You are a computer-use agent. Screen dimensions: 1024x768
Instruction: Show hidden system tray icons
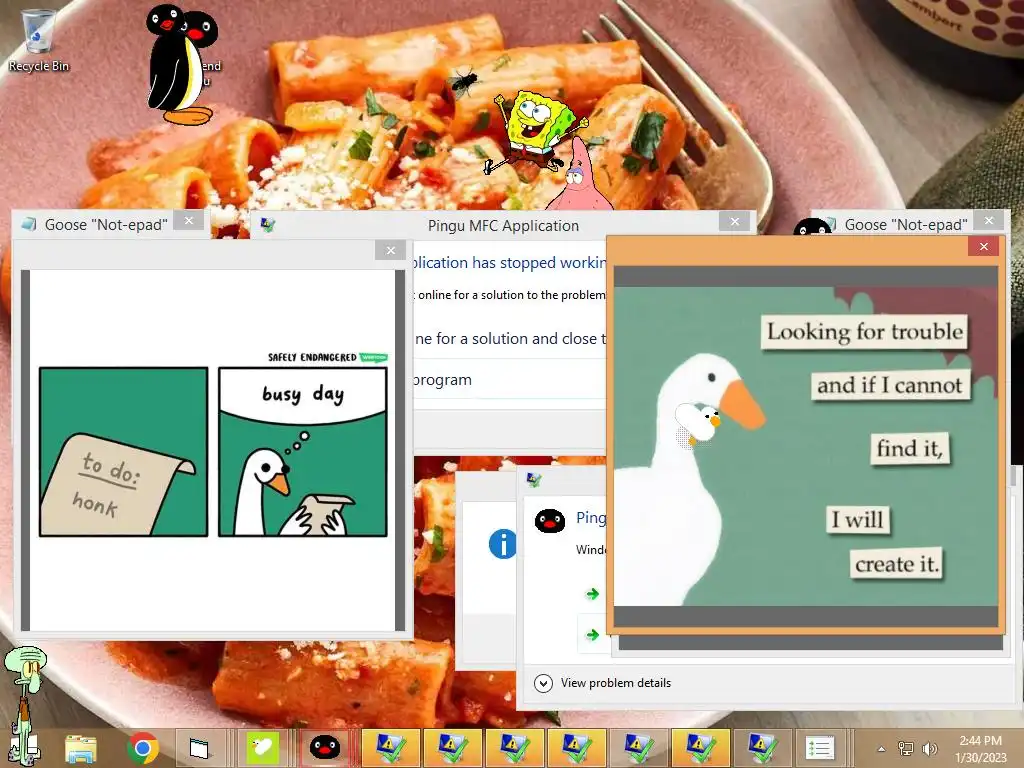tap(881, 749)
